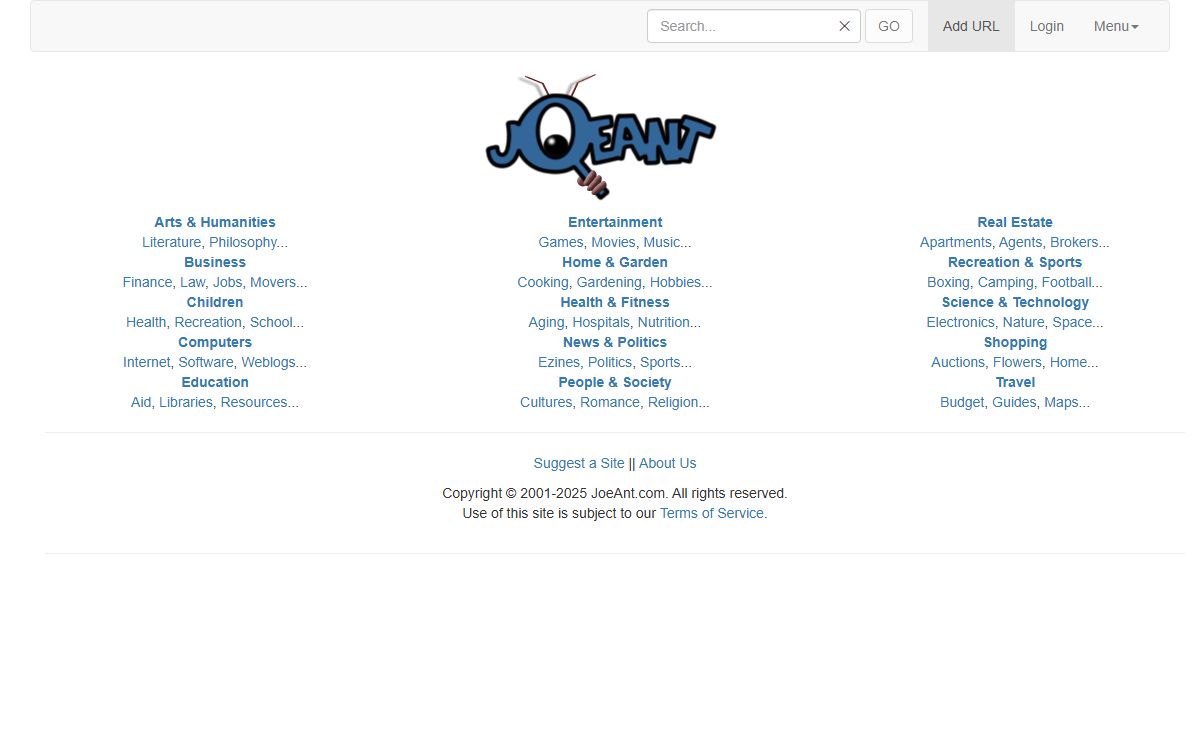Image resolution: width=1200 pixels, height=740 pixels.
Task: Click the JoeAnt logo image
Action: coord(600,136)
